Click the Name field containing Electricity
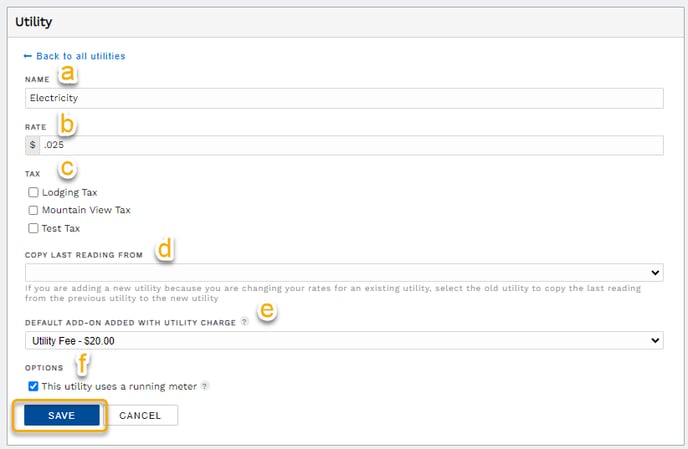Viewport: 688px width, 449px height. click(344, 98)
